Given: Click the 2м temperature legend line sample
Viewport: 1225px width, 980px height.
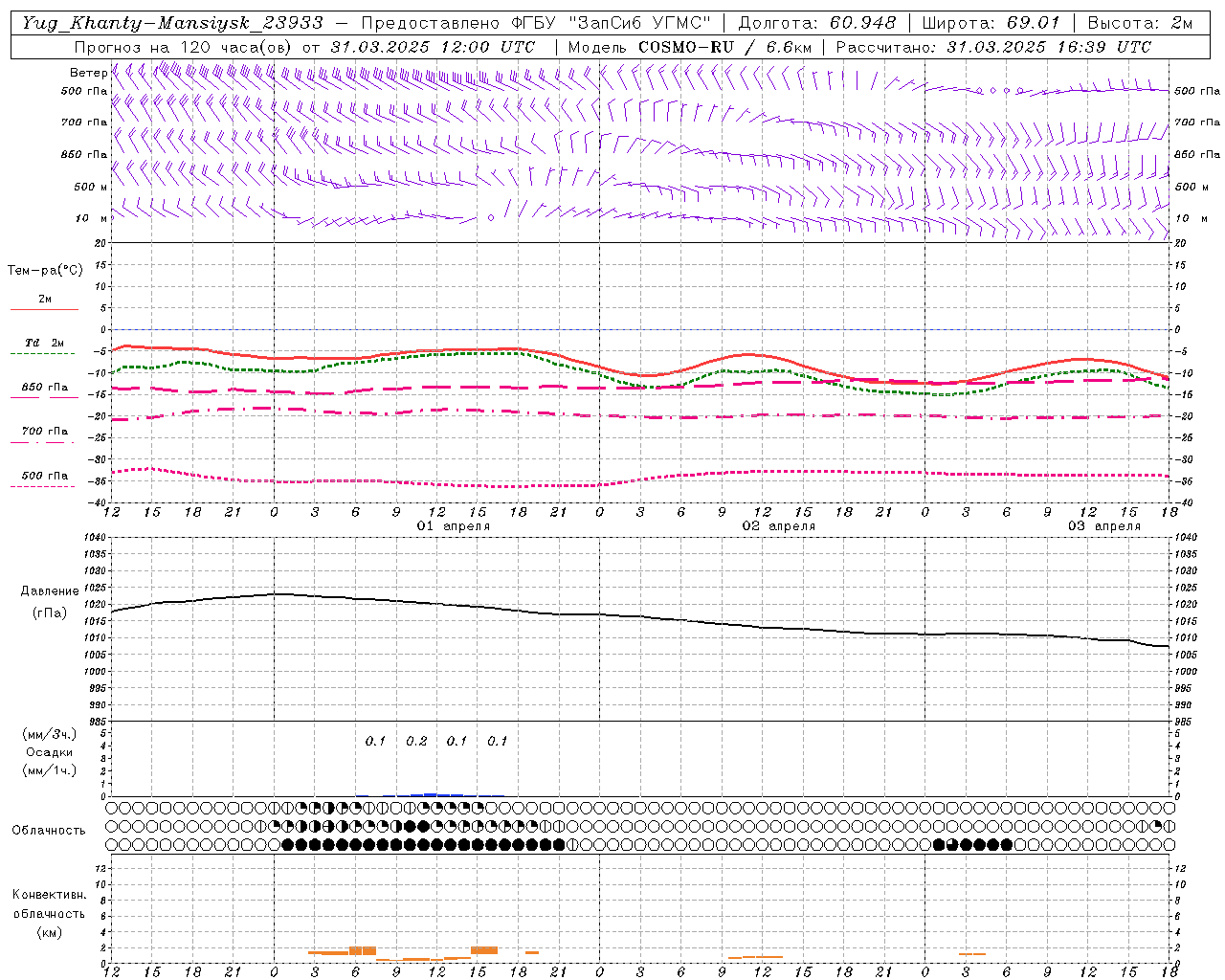Looking at the screenshot, I should 44,309.
